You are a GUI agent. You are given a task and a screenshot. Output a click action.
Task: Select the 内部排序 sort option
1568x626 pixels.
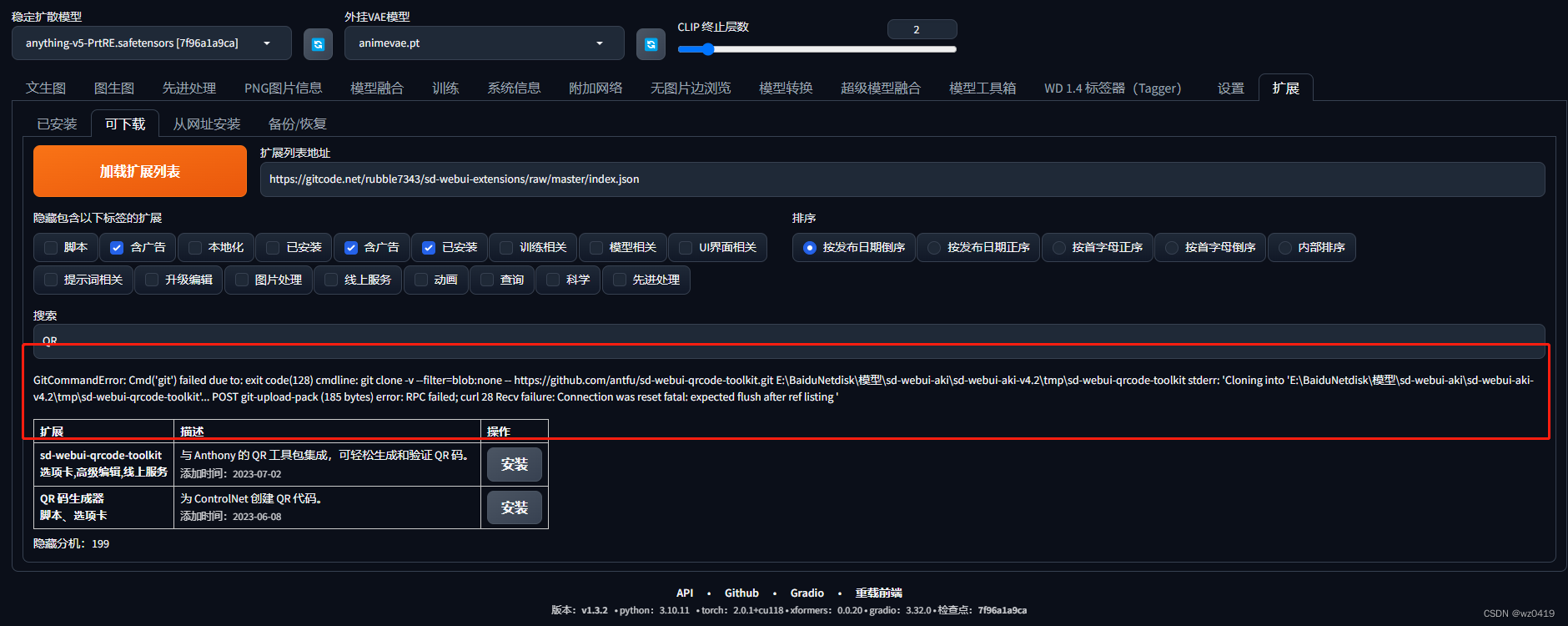click(x=1312, y=247)
